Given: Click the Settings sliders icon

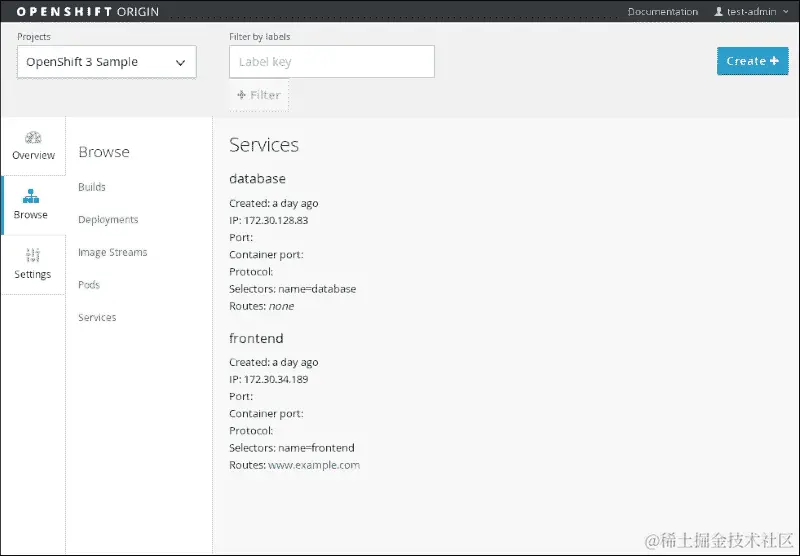Looking at the screenshot, I should pyautogui.click(x=33, y=255).
